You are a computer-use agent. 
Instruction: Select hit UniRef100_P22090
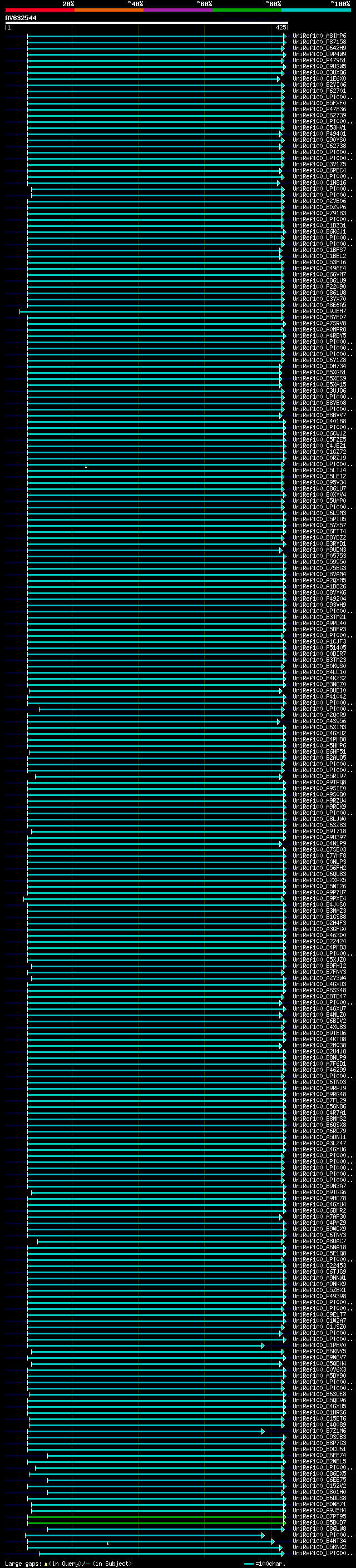[319, 286]
